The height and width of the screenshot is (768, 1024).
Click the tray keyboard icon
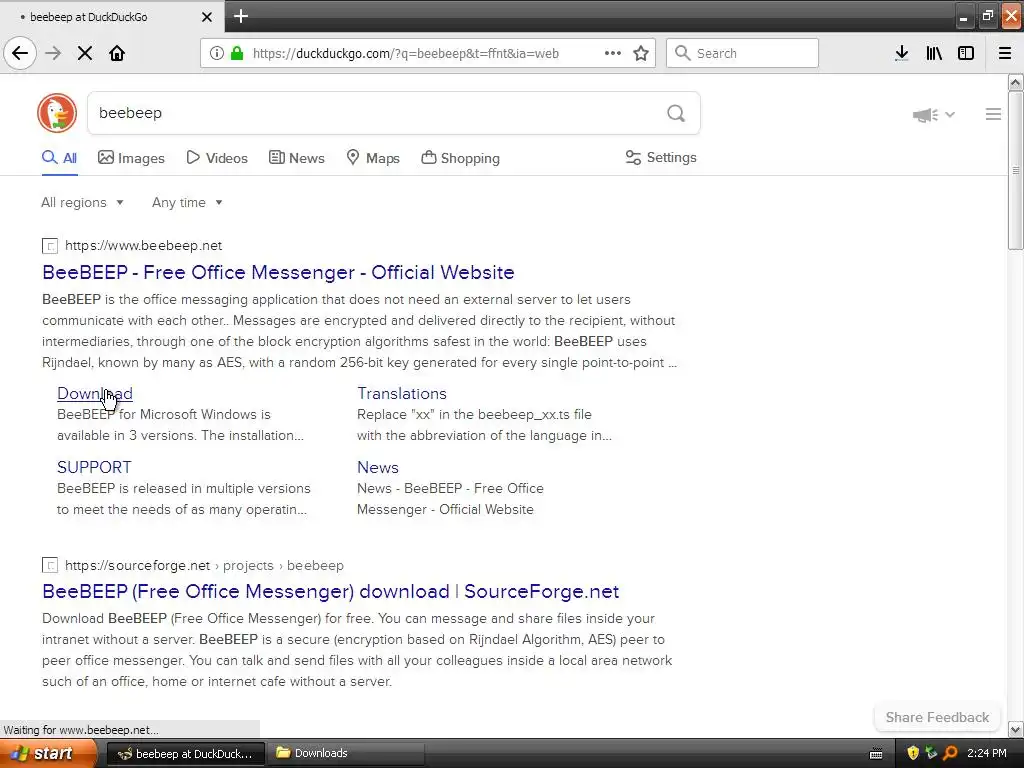(x=876, y=754)
